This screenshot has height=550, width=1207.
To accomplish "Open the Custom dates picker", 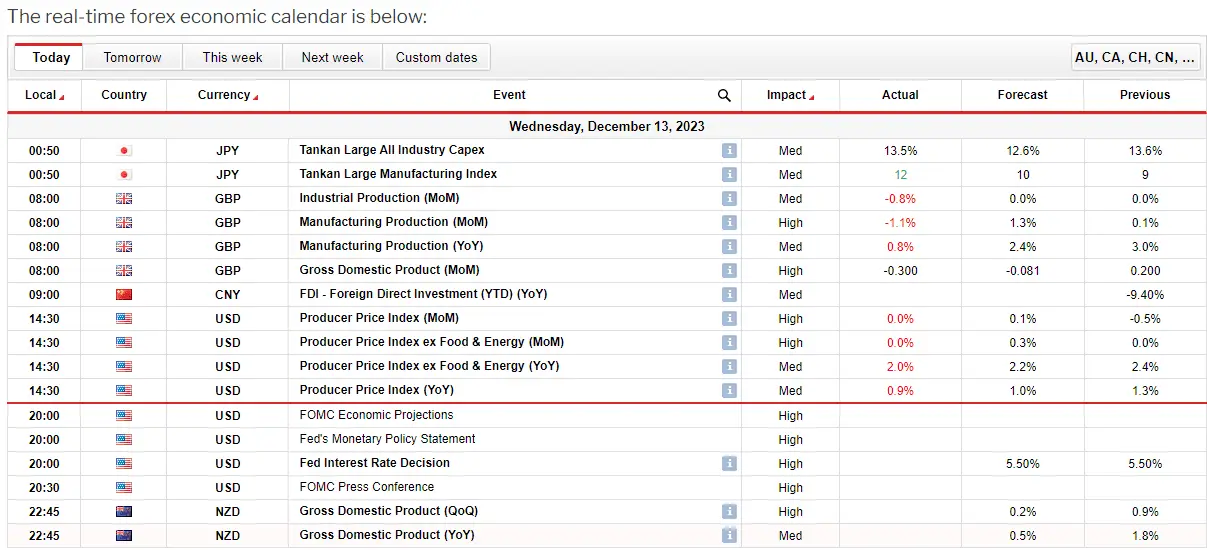I will coord(436,57).
